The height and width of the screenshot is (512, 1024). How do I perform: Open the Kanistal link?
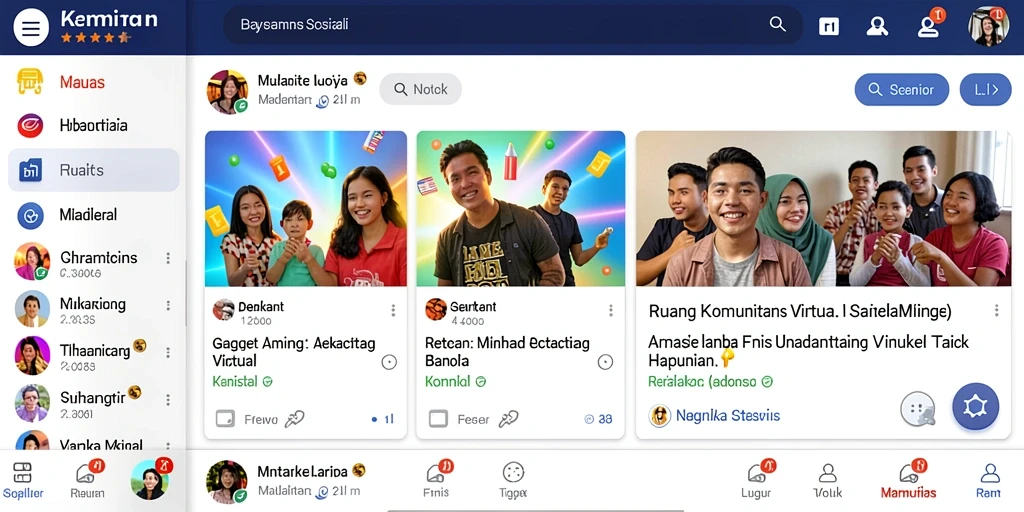242,381
